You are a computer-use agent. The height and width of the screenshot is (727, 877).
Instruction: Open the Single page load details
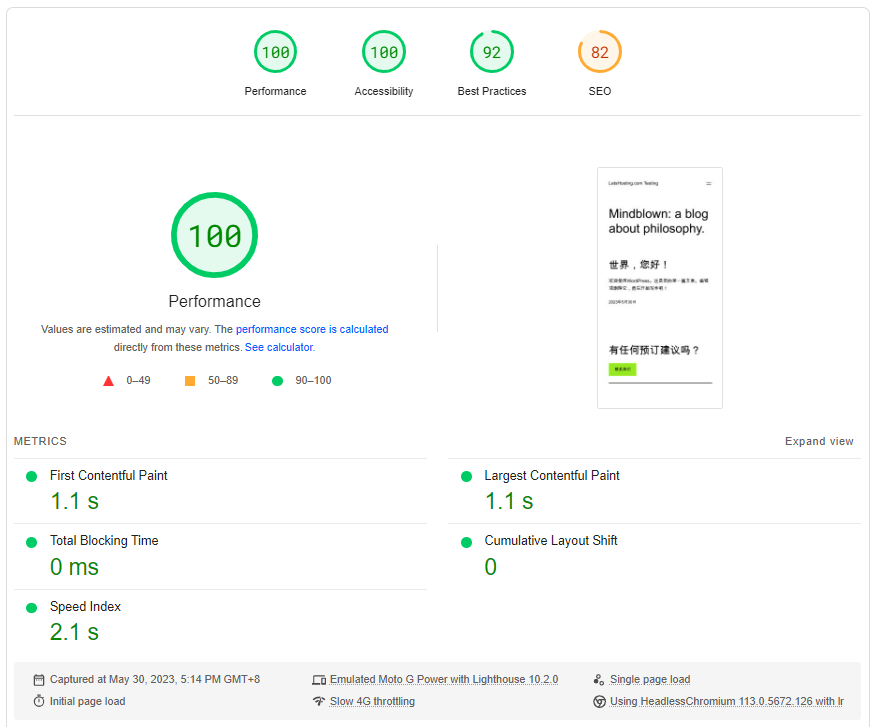pos(650,679)
